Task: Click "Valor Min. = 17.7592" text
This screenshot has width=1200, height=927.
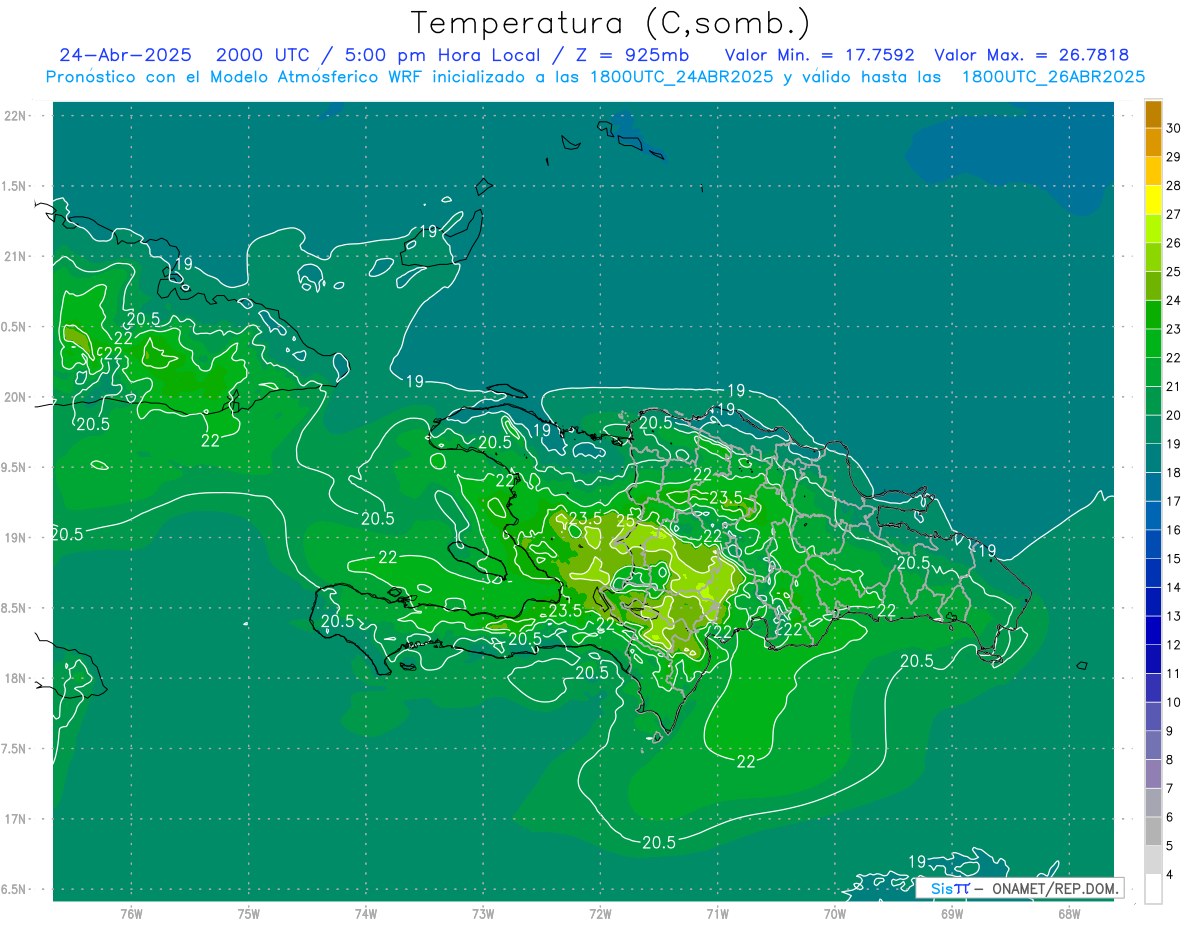Action: pyautogui.click(x=819, y=56)
